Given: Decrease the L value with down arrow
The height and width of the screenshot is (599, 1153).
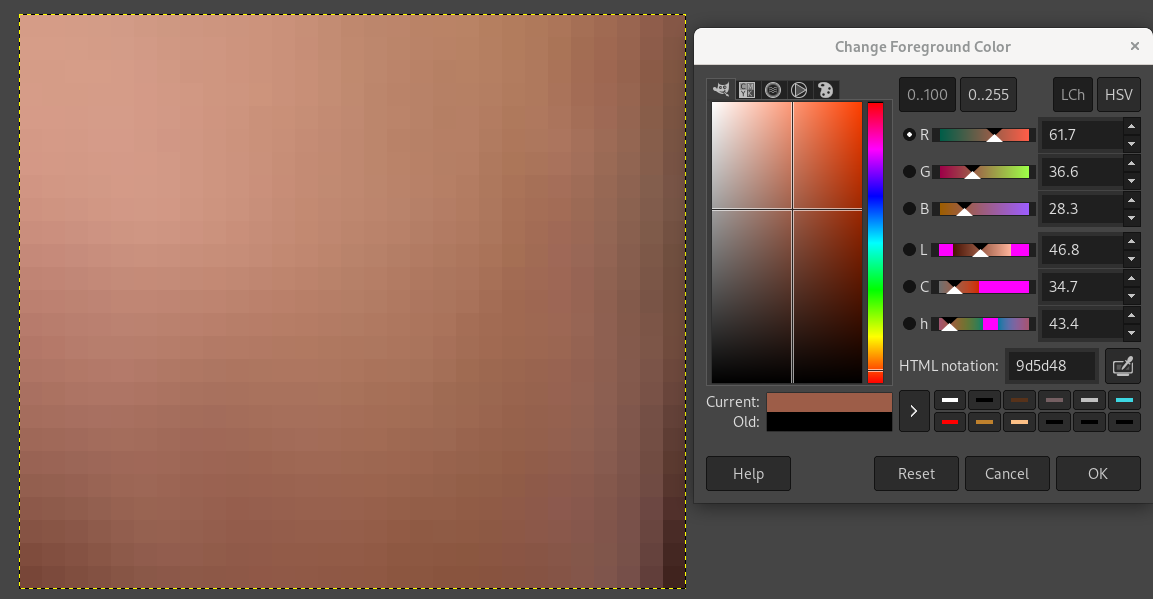Looking at the screenshot, I should coord(1132,258).
